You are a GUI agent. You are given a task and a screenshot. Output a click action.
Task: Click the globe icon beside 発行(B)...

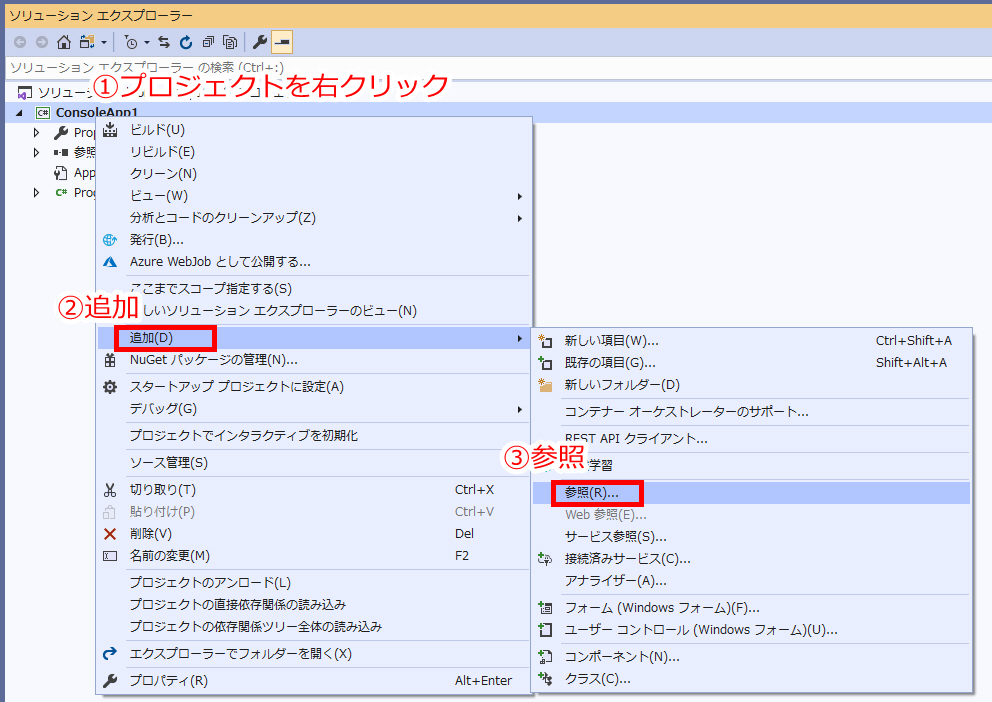110,240
